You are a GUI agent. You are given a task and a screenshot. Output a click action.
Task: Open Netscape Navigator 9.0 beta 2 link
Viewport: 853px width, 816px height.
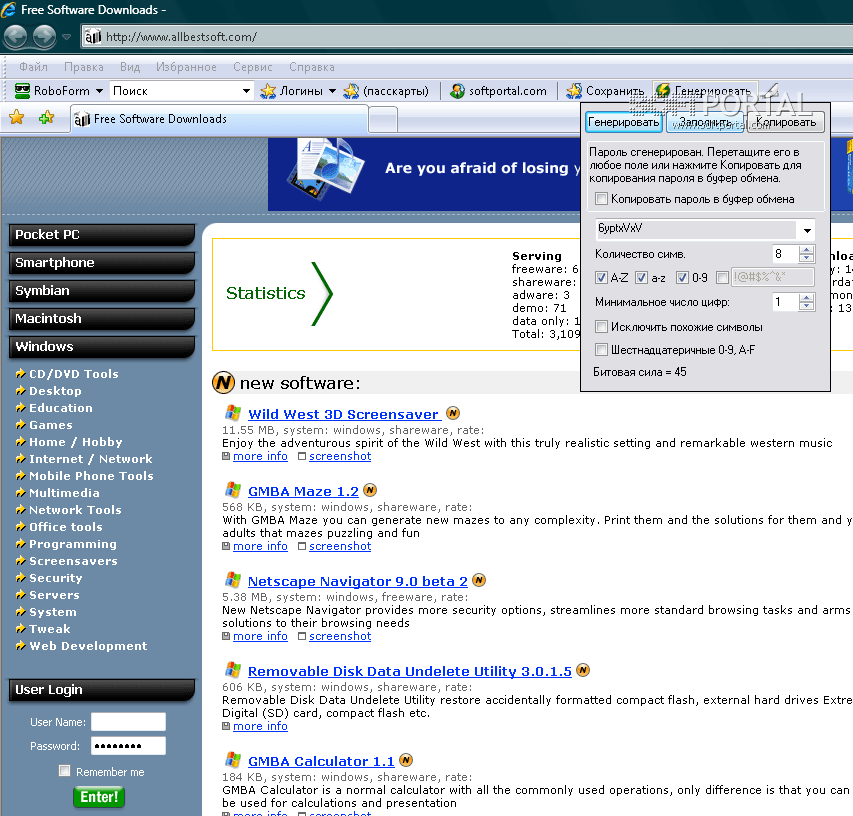(x=357, y=581)
